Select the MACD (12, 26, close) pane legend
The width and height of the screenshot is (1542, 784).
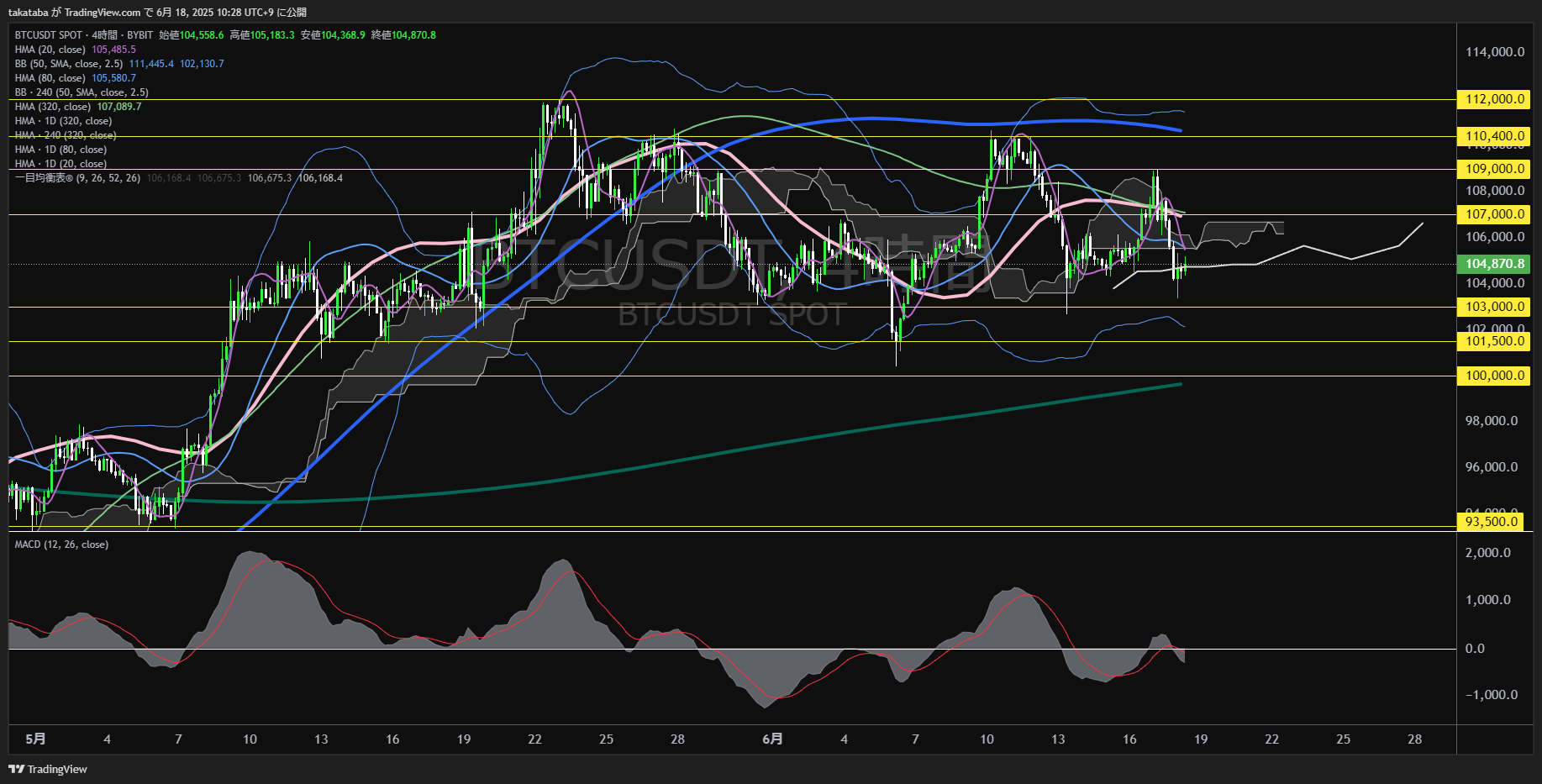pyautogui.click(x=61, y=545)
